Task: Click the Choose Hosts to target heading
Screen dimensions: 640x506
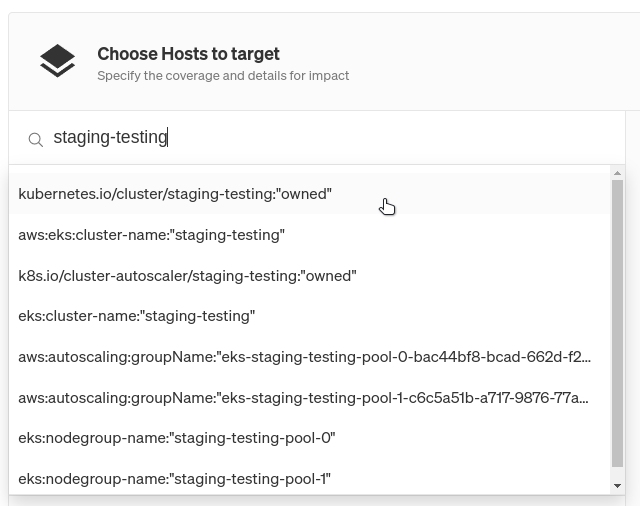Action: tap(188, 54)
